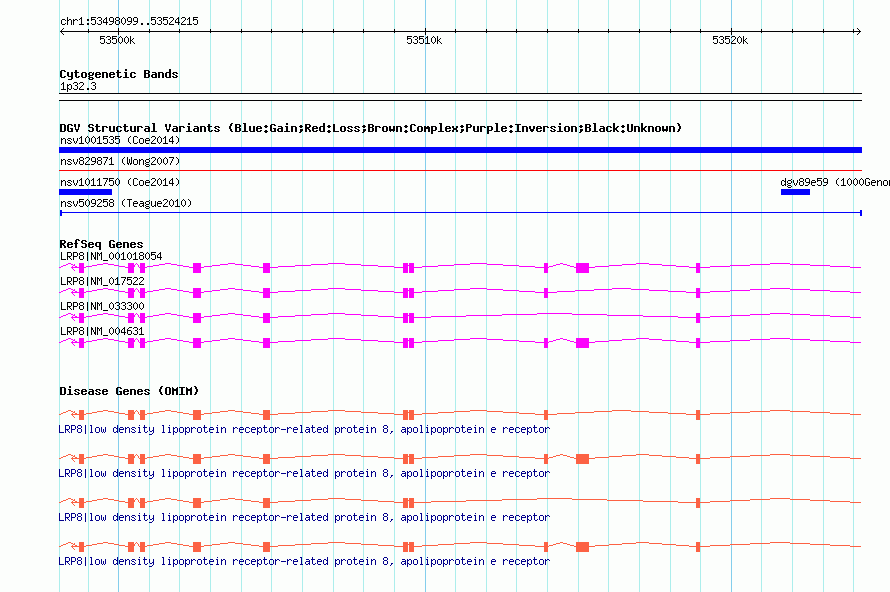890x592 pixels.
Task: Open the nsv829871 (Wong2007) variant label
Action: 120,161
